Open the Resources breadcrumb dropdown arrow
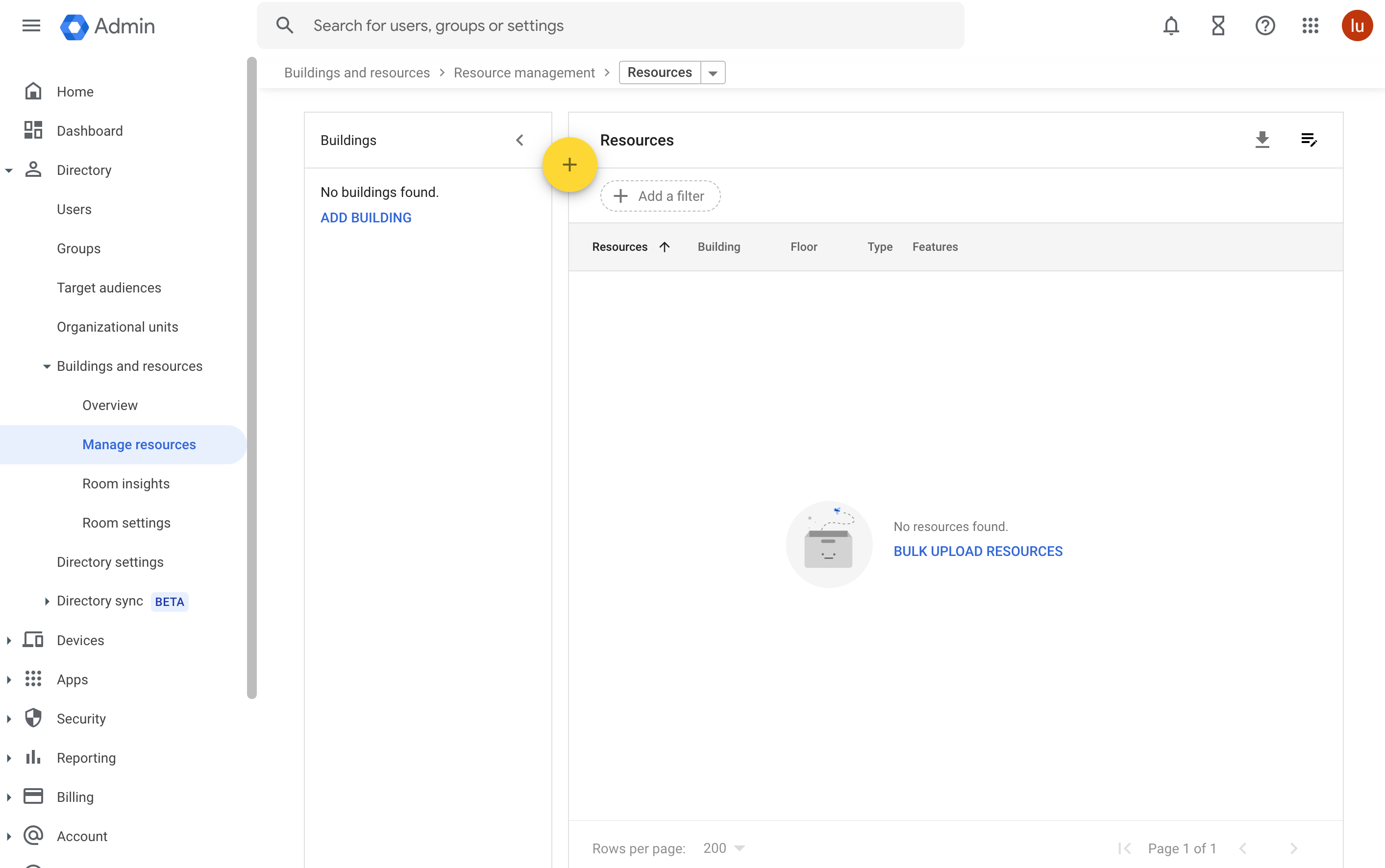Screen dimensions: 1385x868 point(713,73)
